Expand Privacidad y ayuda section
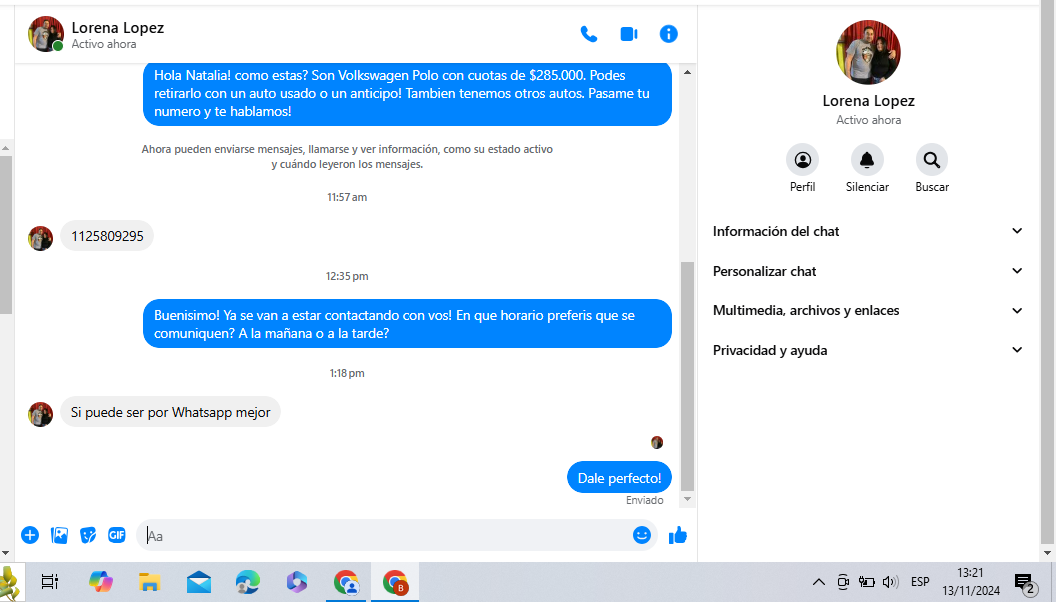The width and height of the screenshot is (1056, 602). (x=867, y=350)
